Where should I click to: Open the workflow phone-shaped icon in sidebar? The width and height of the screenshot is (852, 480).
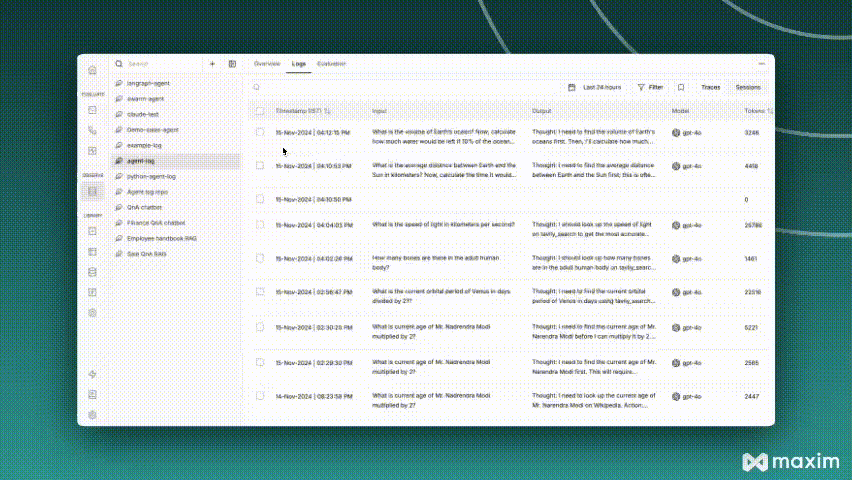click(92, 130)
